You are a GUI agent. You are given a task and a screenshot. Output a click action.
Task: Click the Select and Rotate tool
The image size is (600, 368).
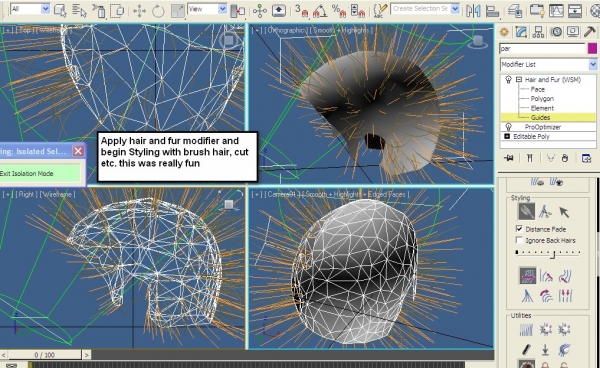[158, 11]
